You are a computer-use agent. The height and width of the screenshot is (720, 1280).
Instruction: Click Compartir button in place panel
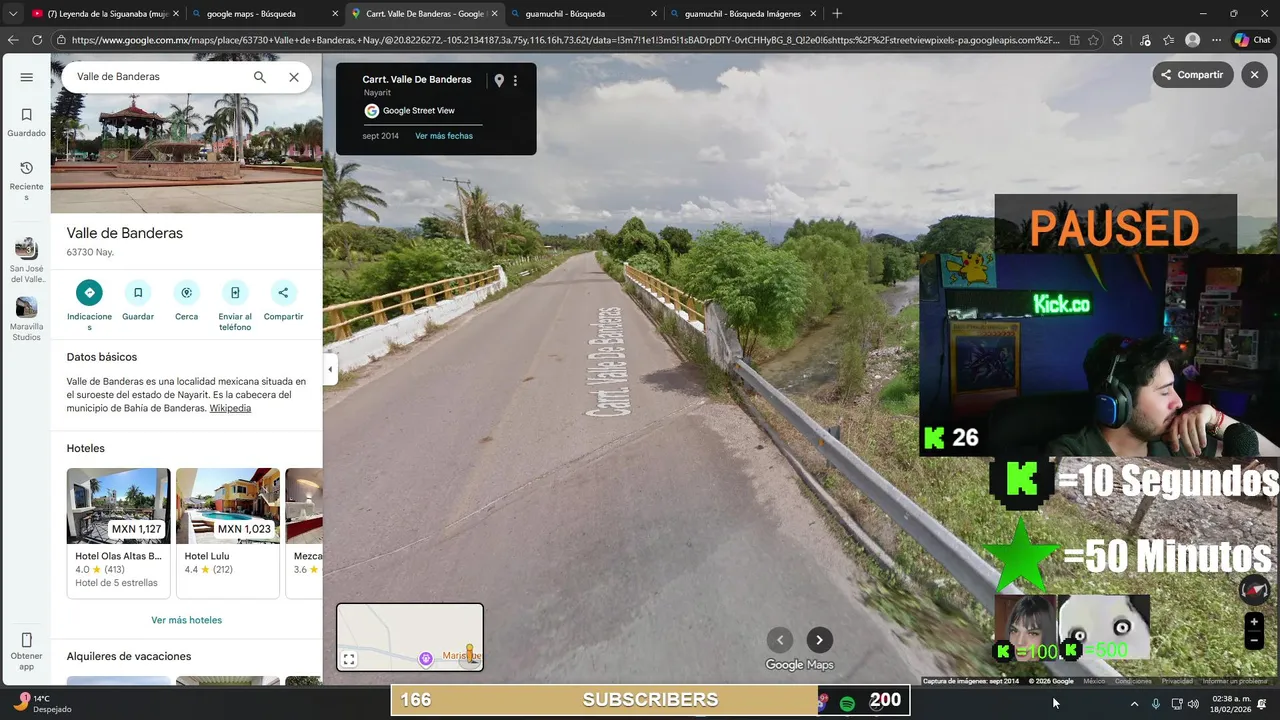click(x=283, y=301)
